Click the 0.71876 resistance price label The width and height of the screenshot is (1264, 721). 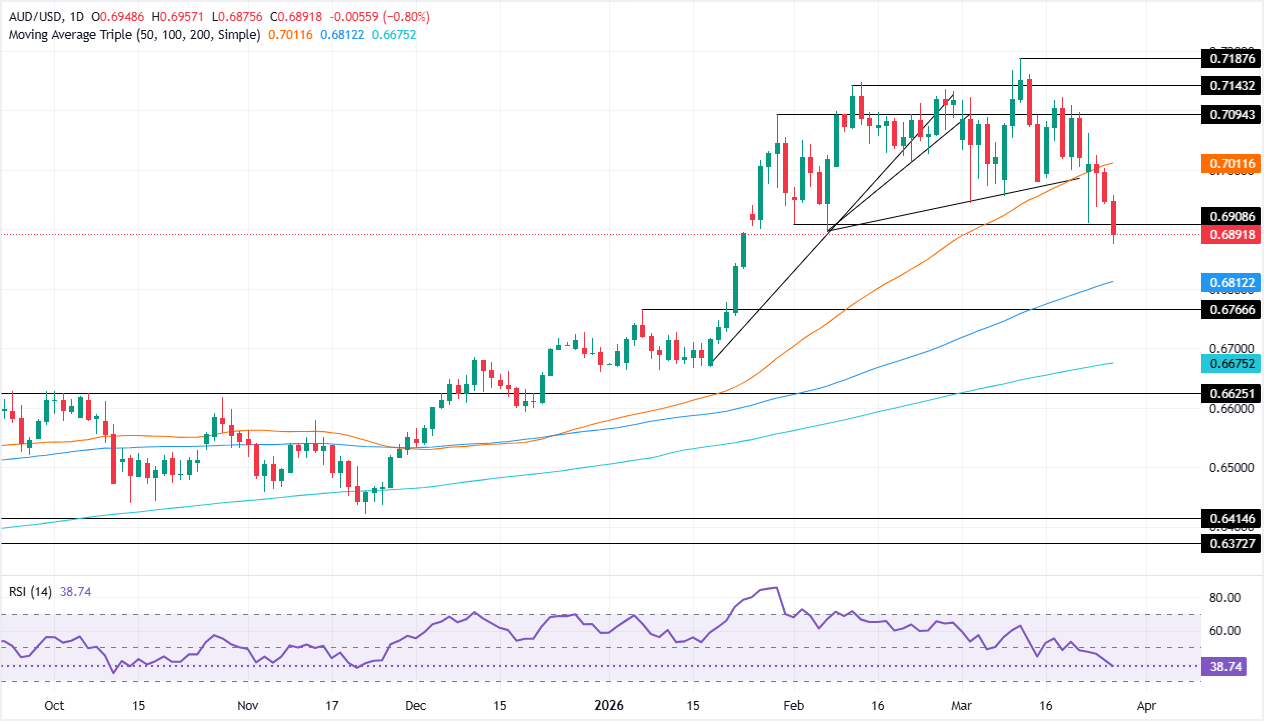tap(1230, 60)
